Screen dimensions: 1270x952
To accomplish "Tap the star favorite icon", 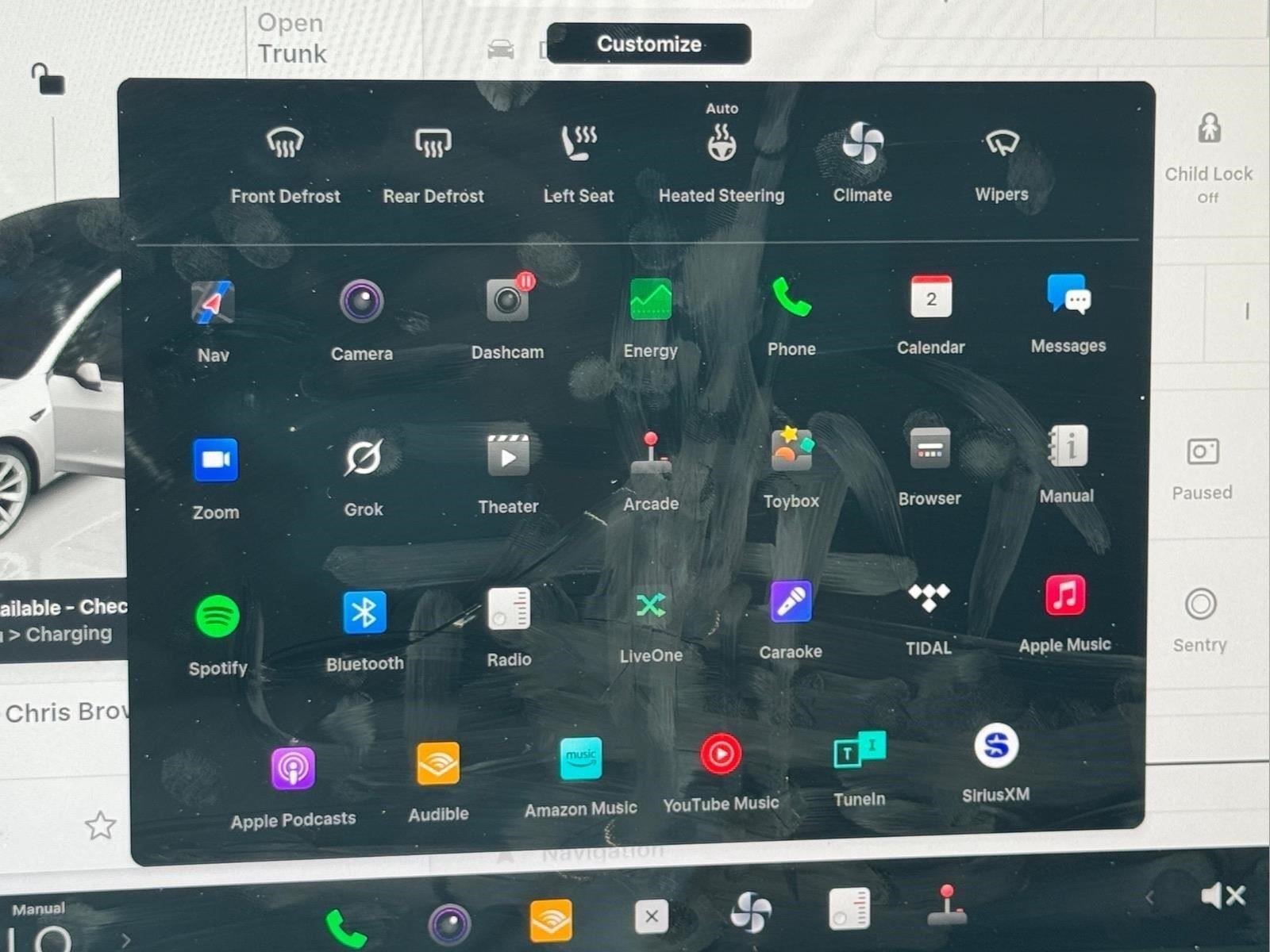I will coord(100,826).
